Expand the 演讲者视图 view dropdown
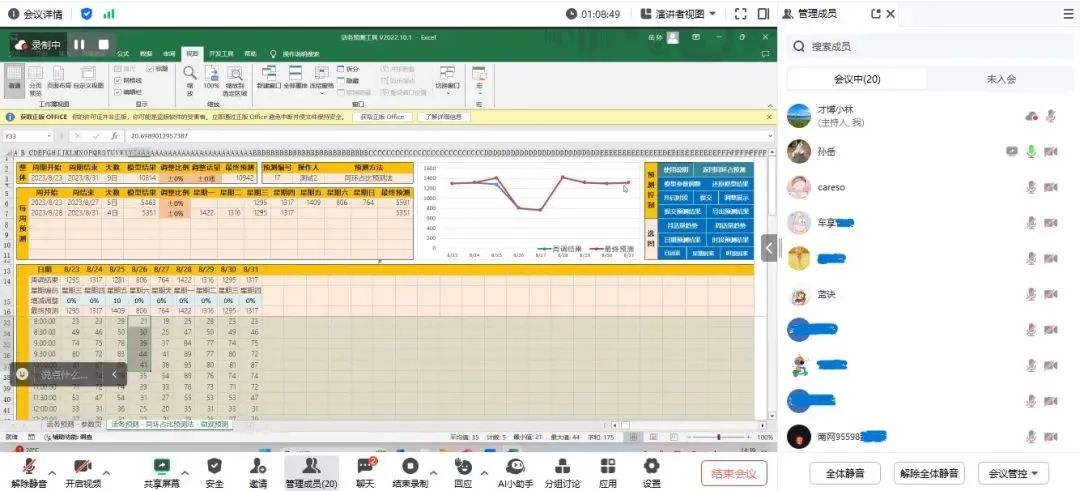The image size is (1080, 491). tap(714, 14)
